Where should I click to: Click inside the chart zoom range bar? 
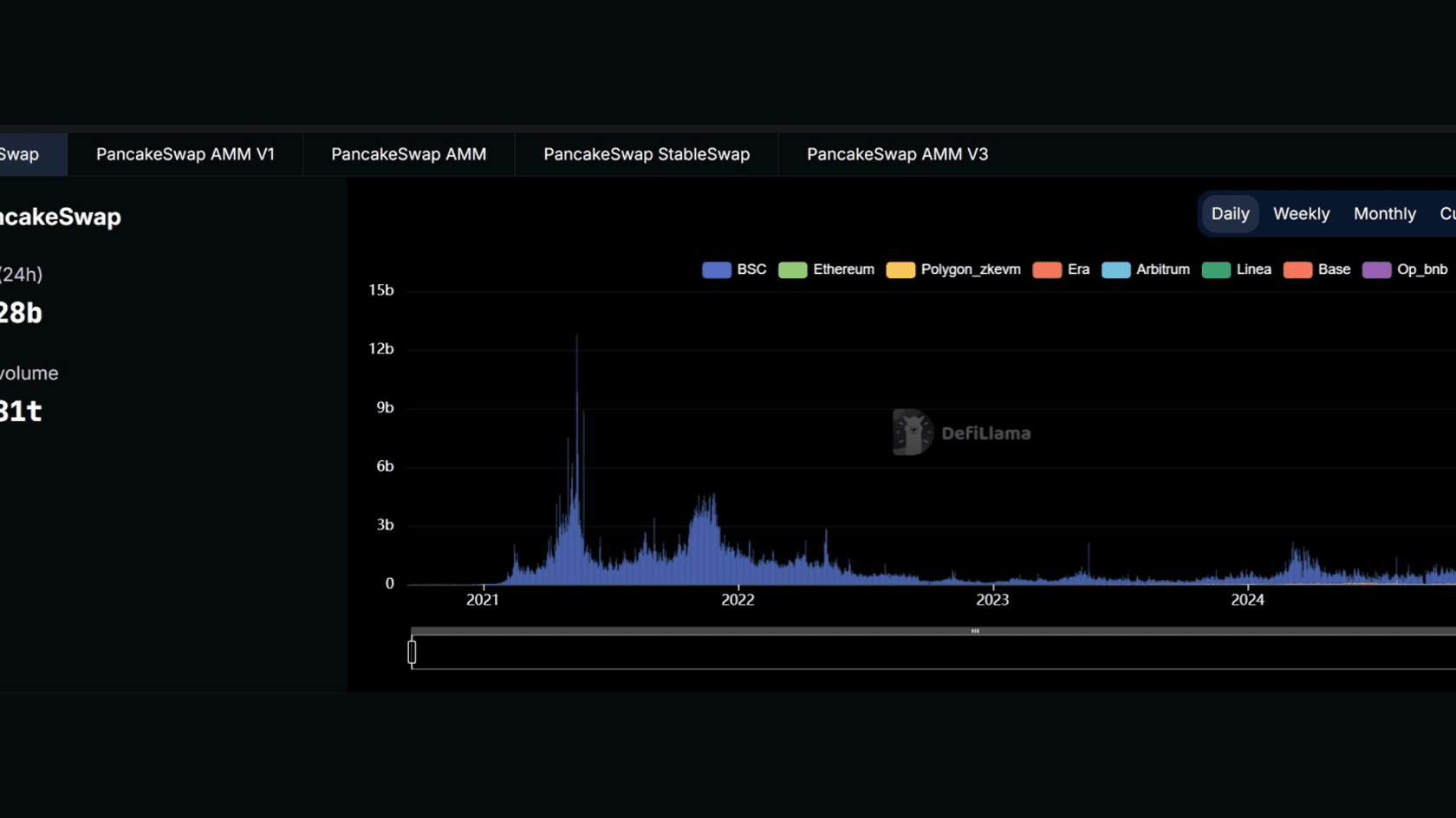tap(934, 652)
